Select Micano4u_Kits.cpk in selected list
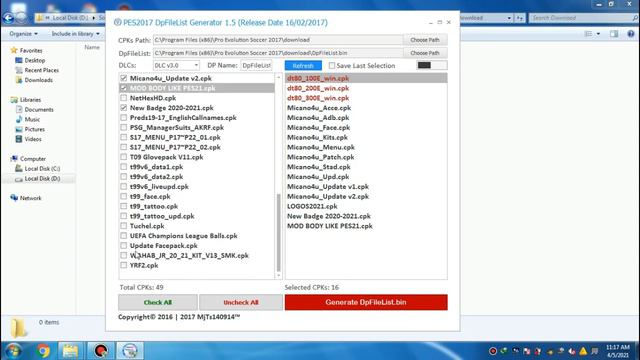The image size is (640, 360). click(366, 137)
